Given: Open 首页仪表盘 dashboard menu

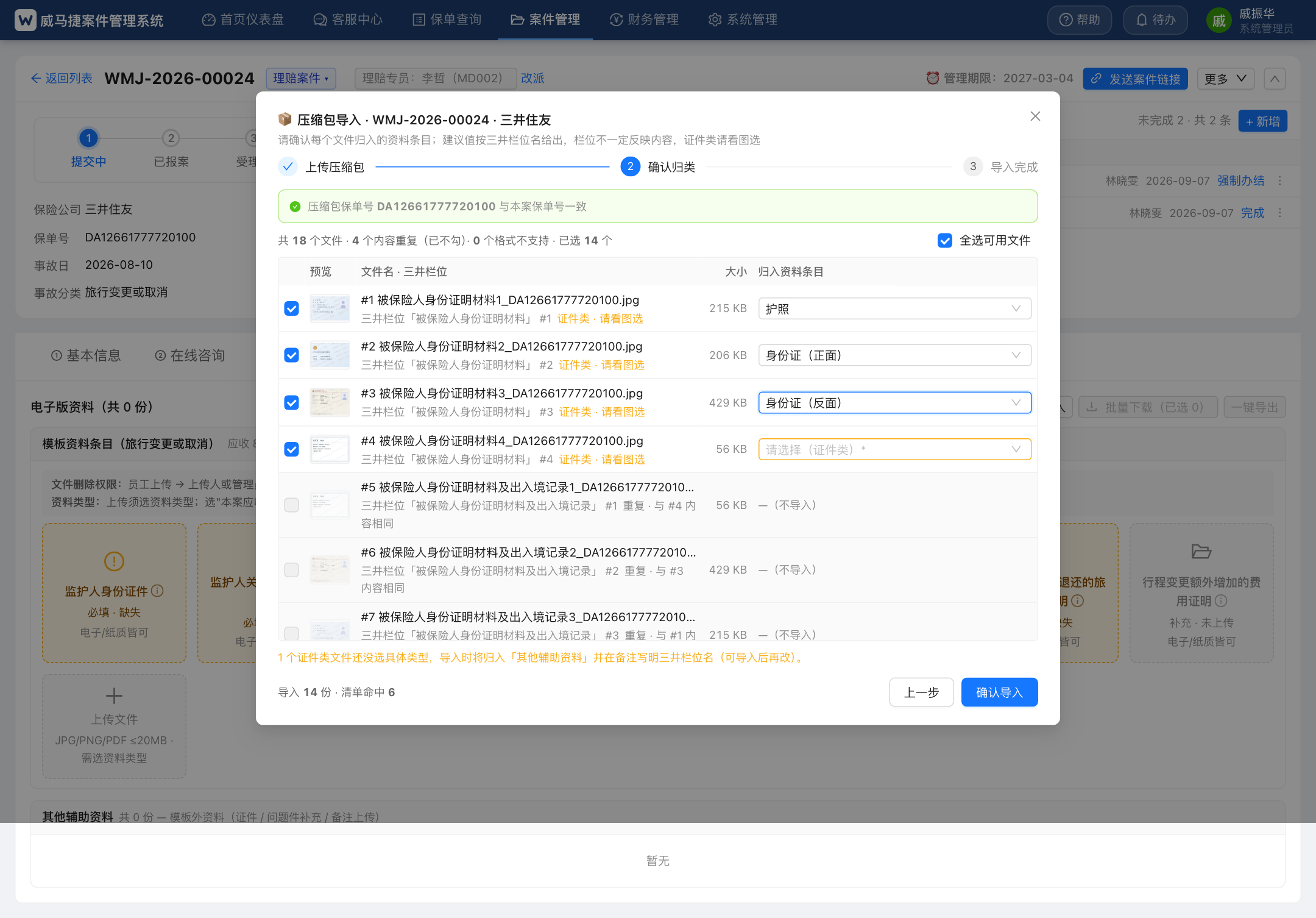Looking at the screenshot, I should (243, 20).
